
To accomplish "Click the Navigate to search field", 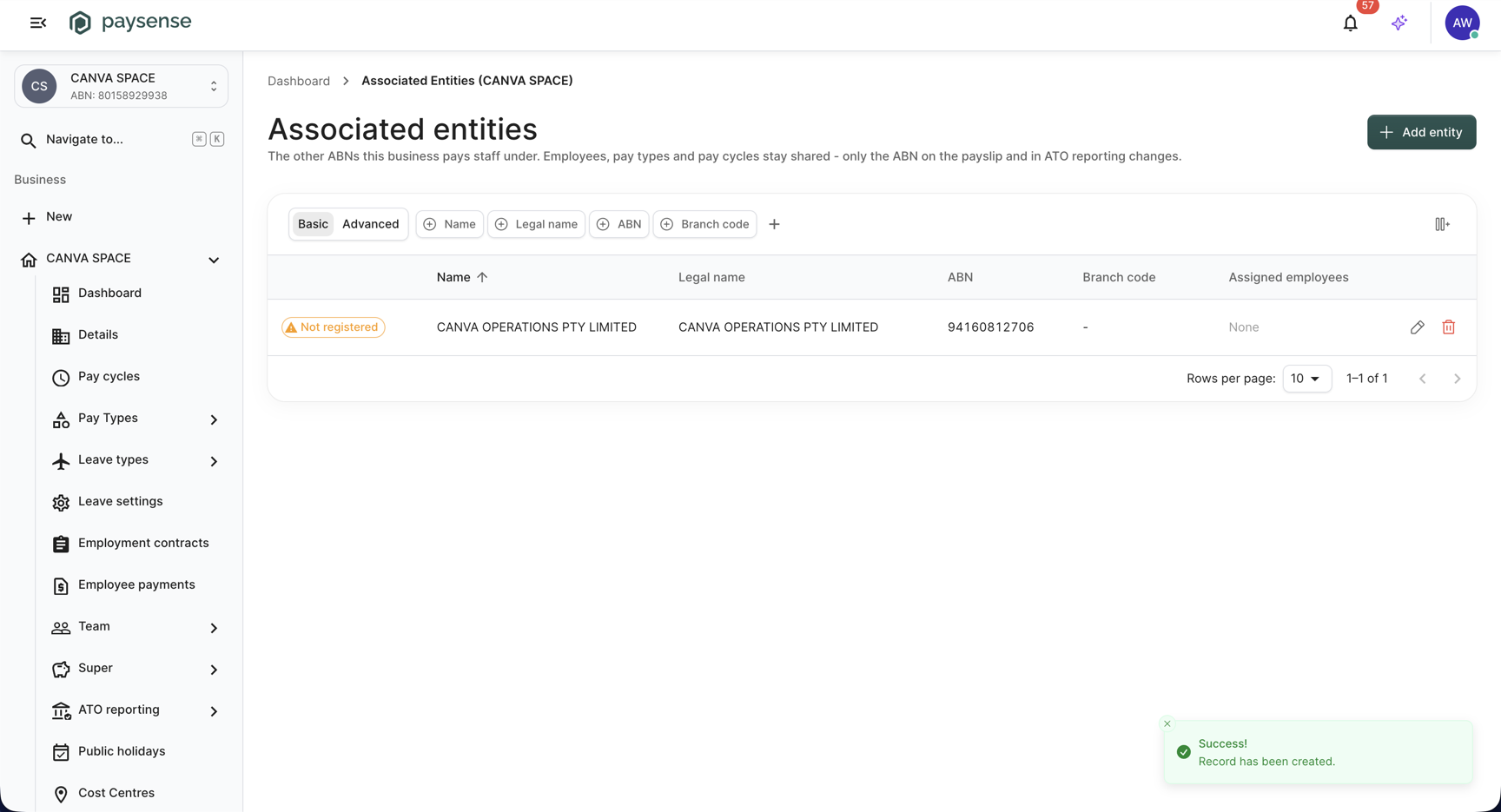I will pyautogui.click(x=122, y=140).
